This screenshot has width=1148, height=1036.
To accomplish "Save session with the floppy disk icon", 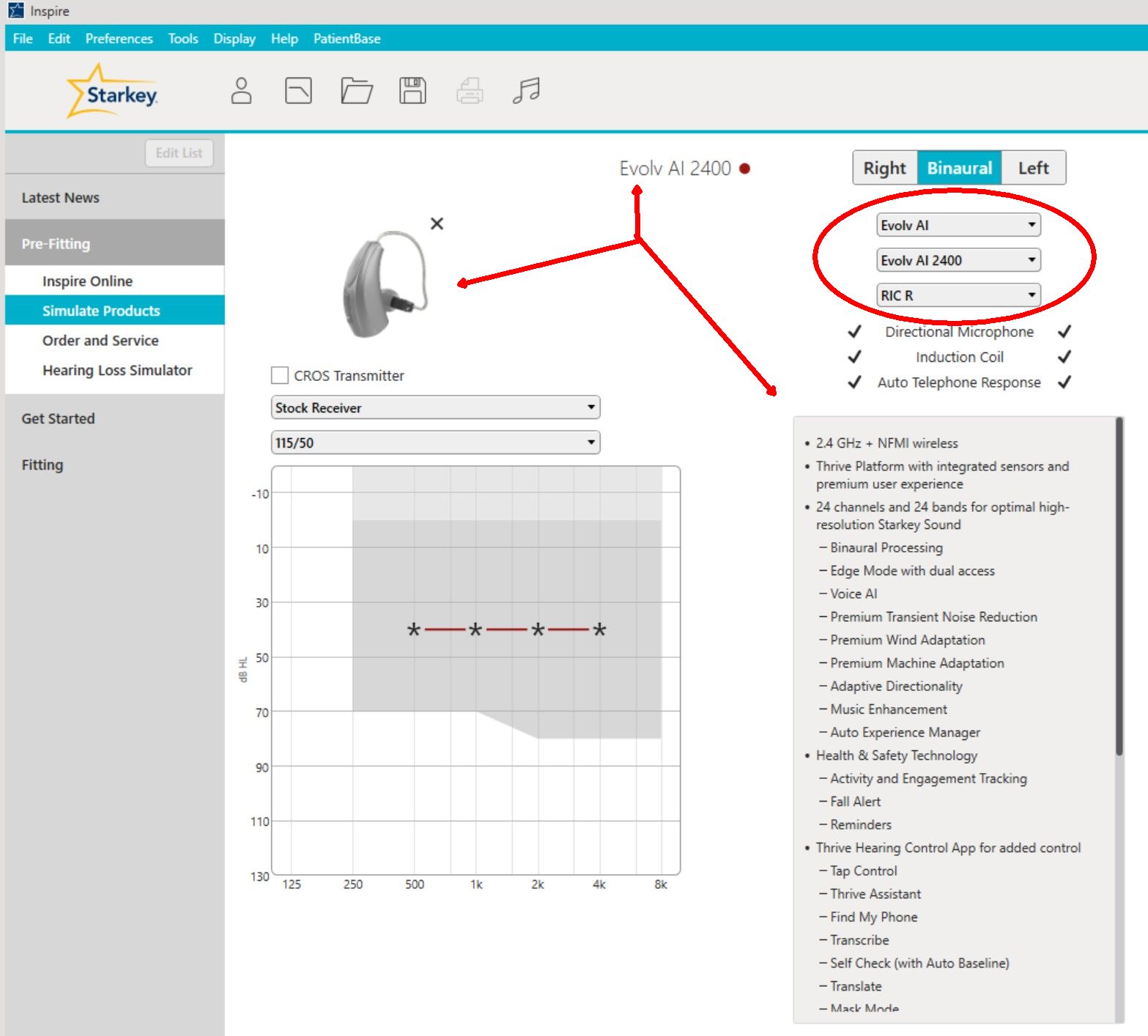I will [x=412, y=91].
